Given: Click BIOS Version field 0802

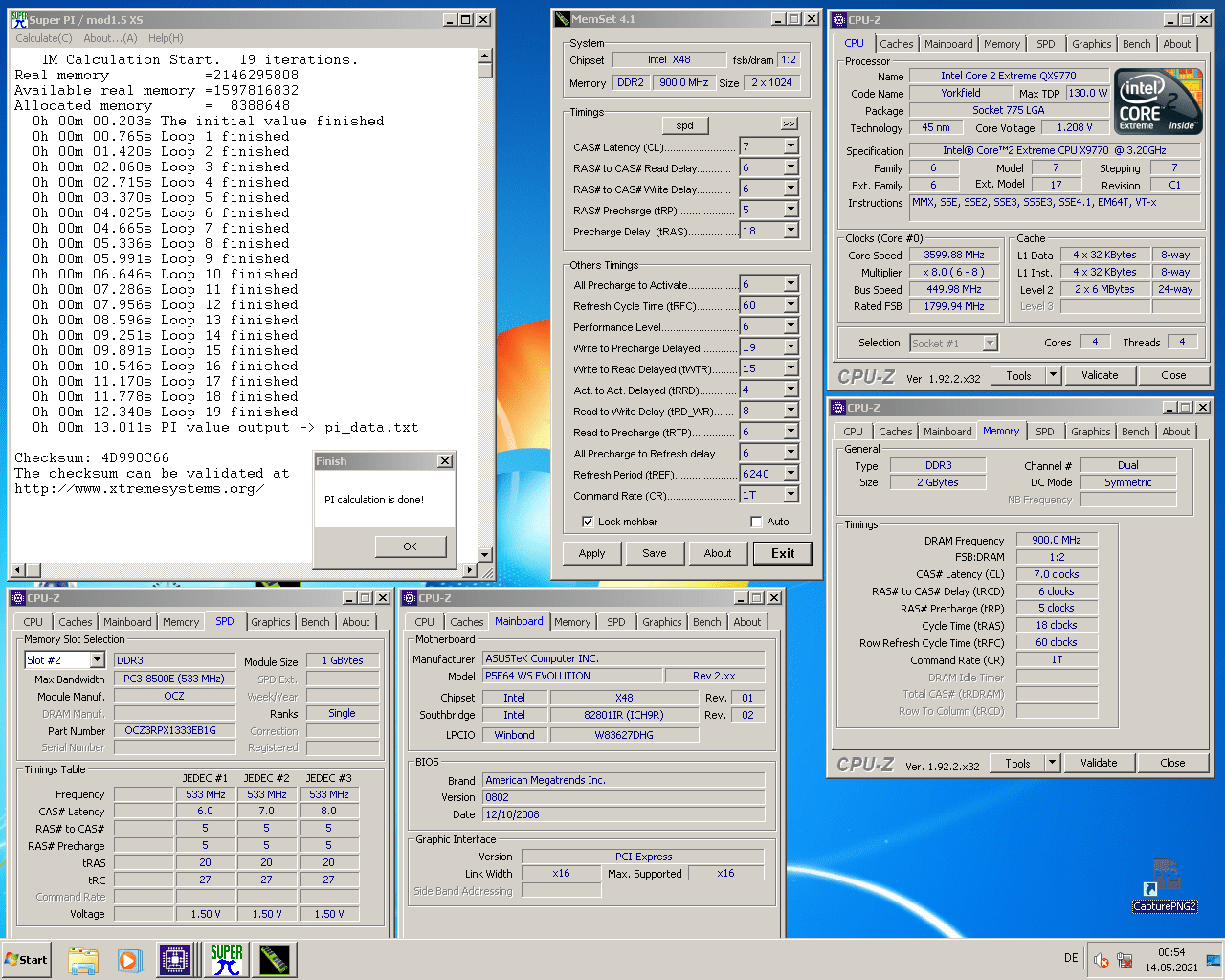Looking at the screenshot, I should pos(623,797).
